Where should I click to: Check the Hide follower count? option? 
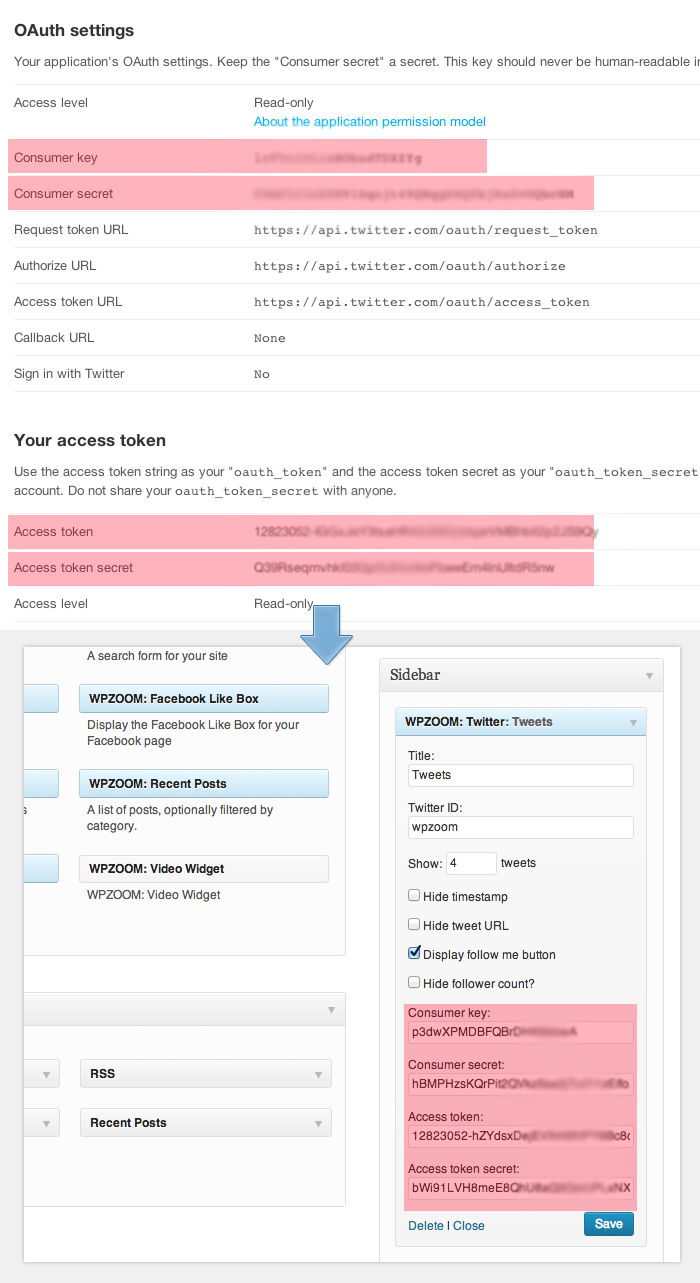click(x=414, y=983)
